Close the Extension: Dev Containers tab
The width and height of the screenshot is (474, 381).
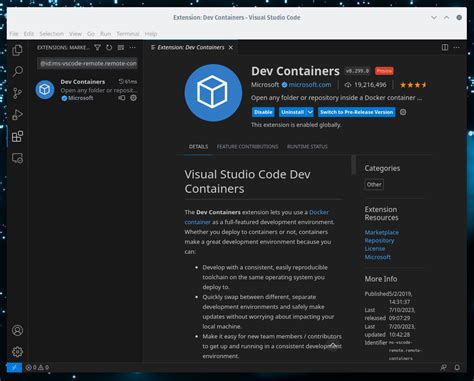tap(231, 48)
